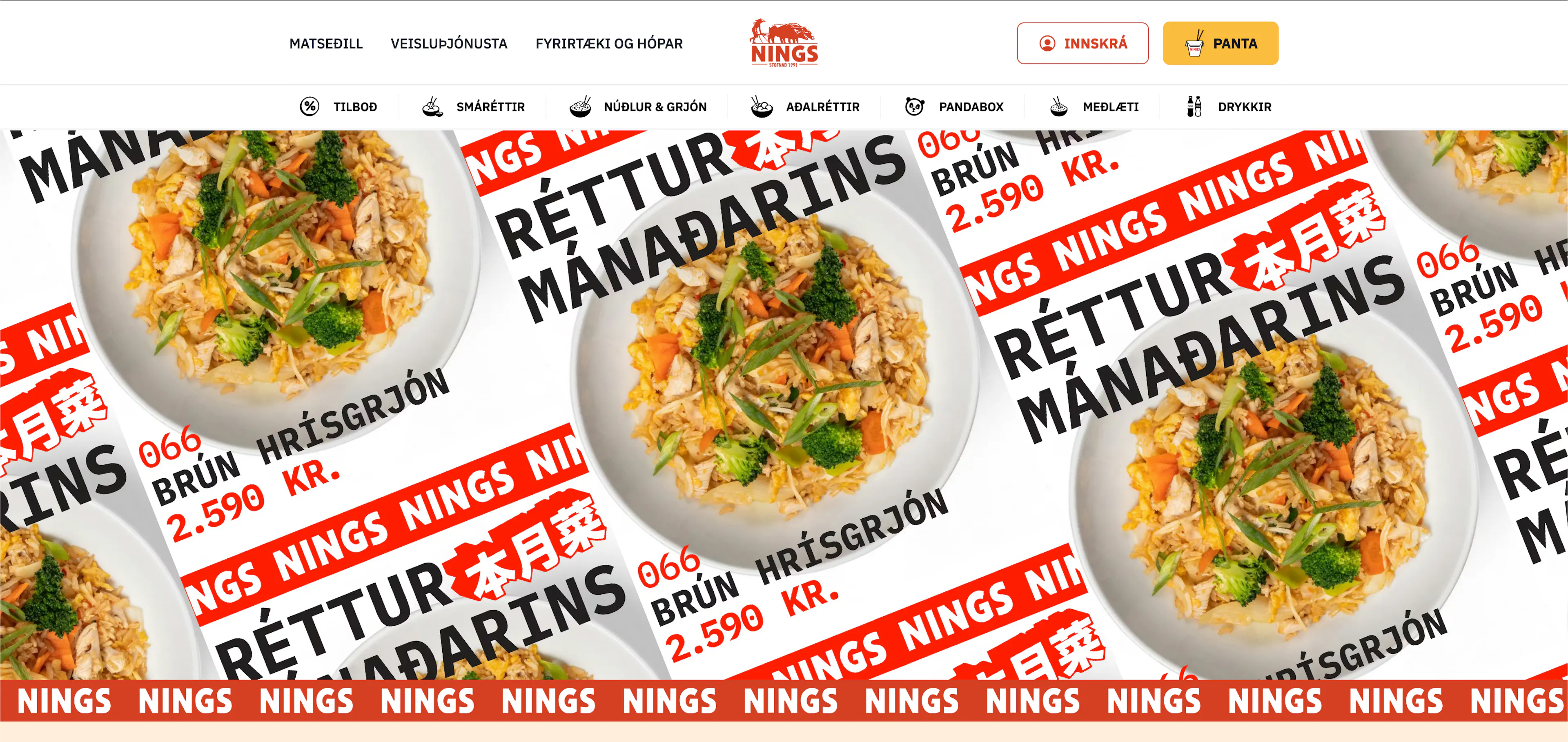Click the Smáréttir bowl icon
The image size is (1568, 742).
[x=432, y=107]
